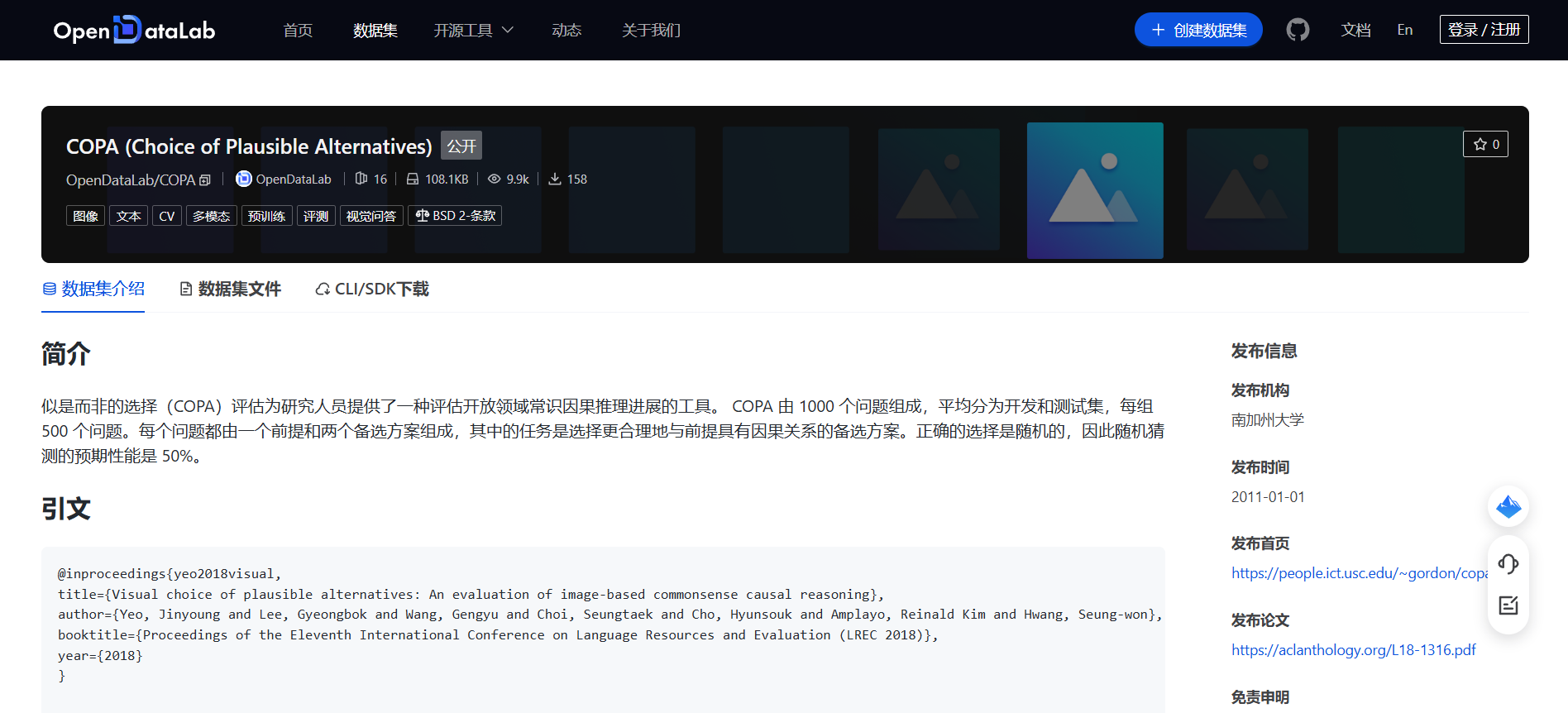This screenshot has width=1568, height=713.
Task: Copy the OpenDataLab/COPA path icon
Action: tap(205, 179)
